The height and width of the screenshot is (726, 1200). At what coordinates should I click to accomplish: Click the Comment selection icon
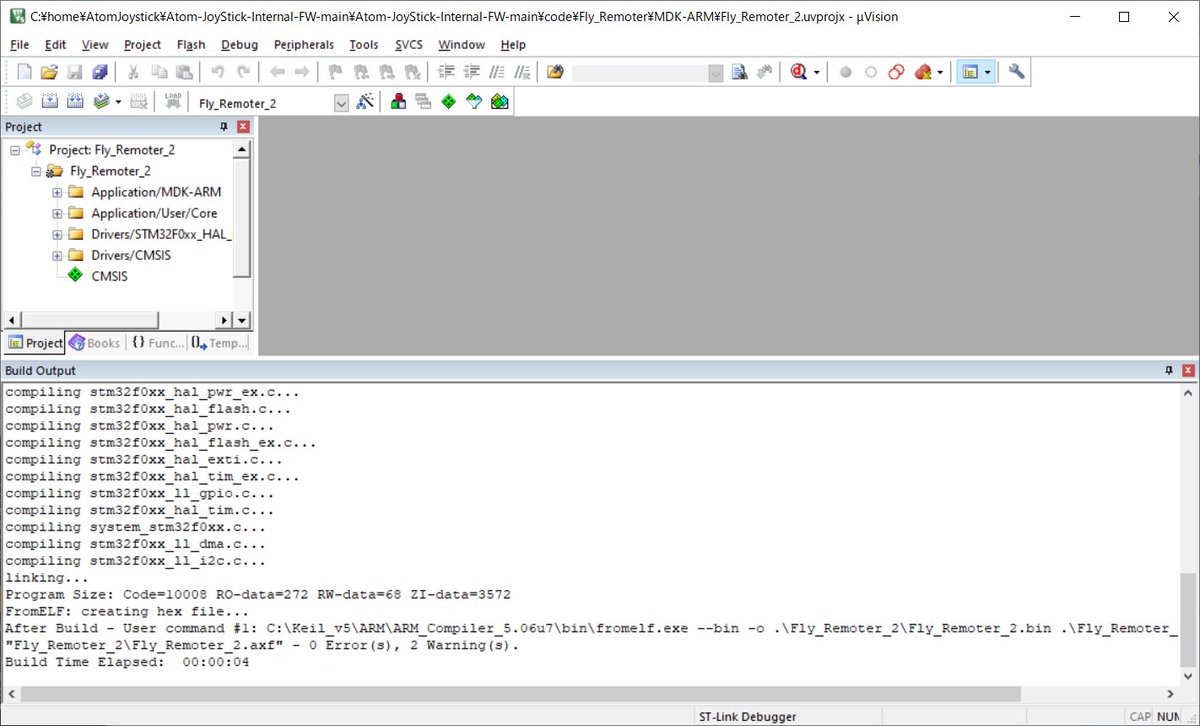click(x=496, y=72)
